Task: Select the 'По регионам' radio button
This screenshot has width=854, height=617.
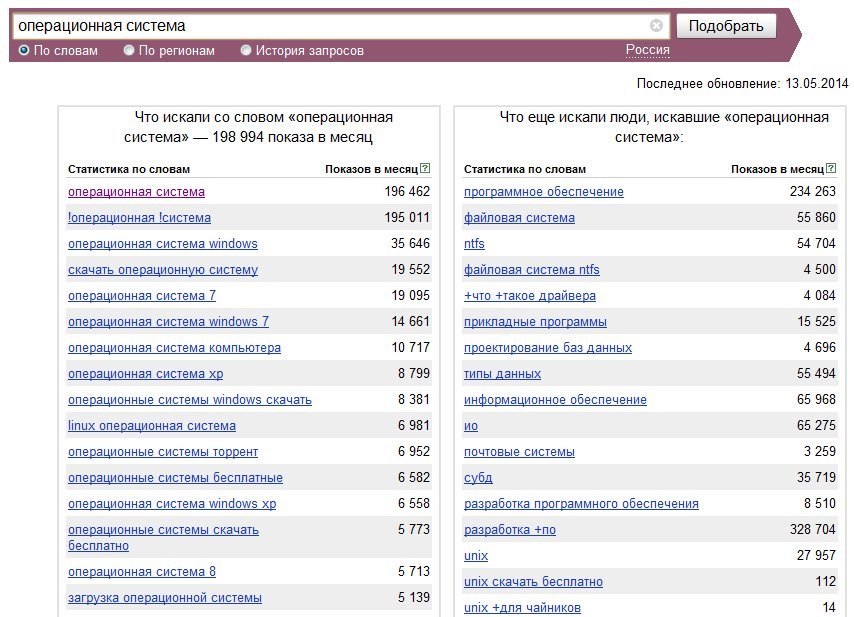Action: (x=129, y=51)
